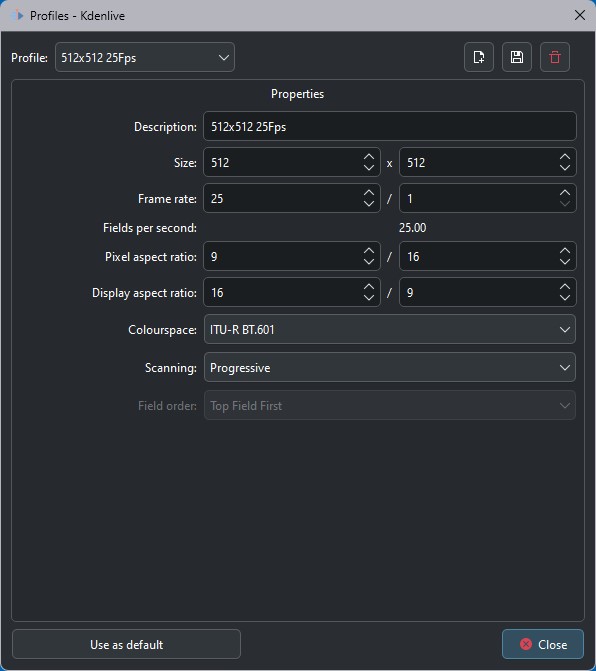596x671 pixels.
Task: Increase the Size width value with up arrow
Action: tap(369, 157)
